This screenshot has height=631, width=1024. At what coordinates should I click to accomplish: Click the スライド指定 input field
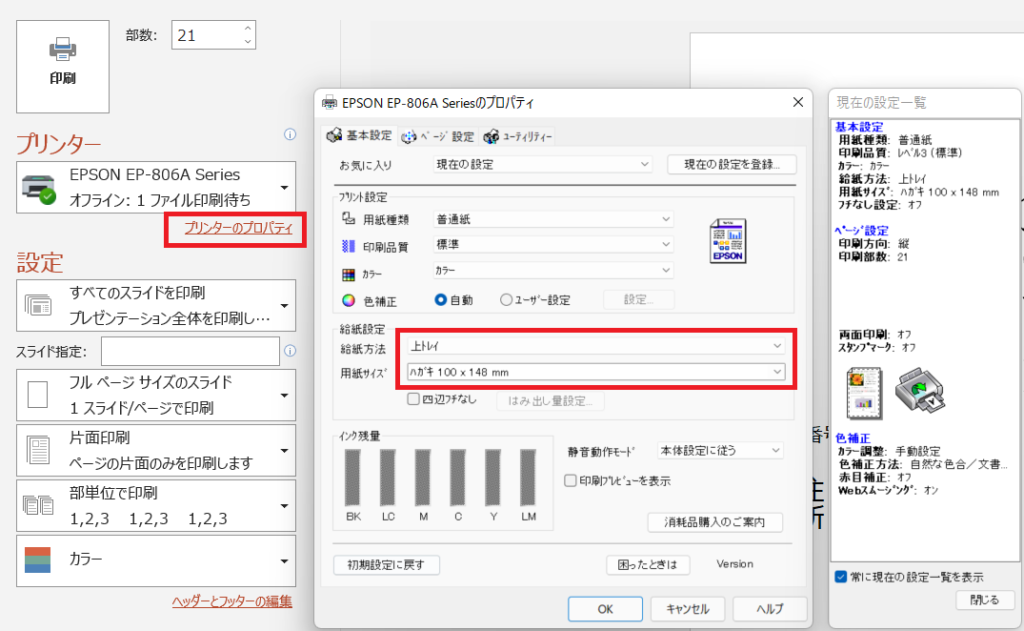(x=190, y=351)
